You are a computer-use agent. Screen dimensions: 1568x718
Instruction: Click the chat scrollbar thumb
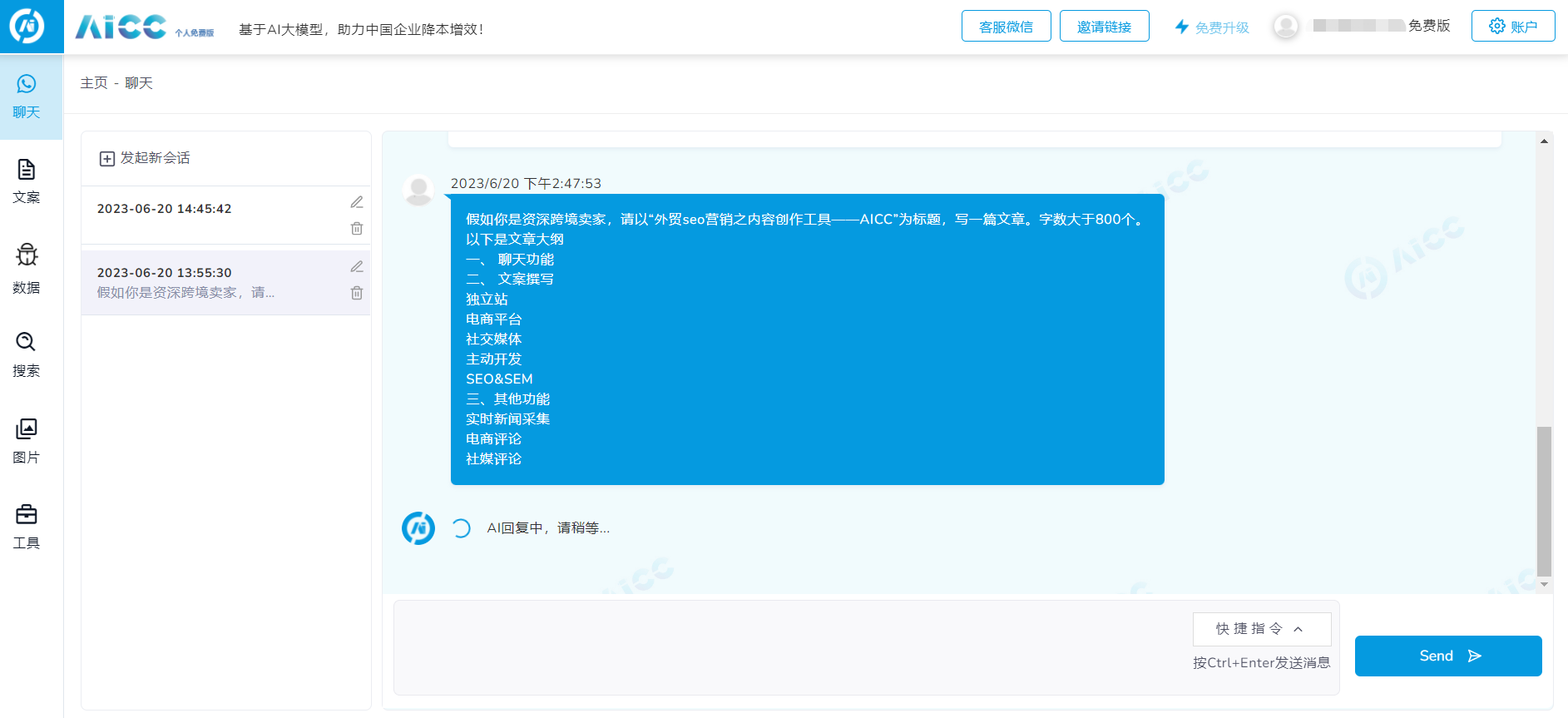1544,501
